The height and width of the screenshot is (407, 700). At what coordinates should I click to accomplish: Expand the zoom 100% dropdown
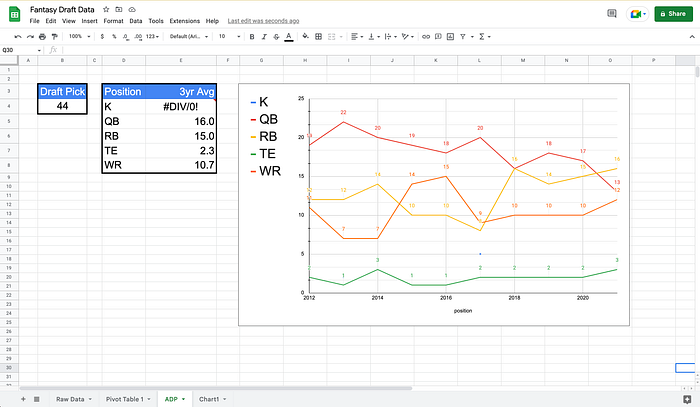point(79,37)
